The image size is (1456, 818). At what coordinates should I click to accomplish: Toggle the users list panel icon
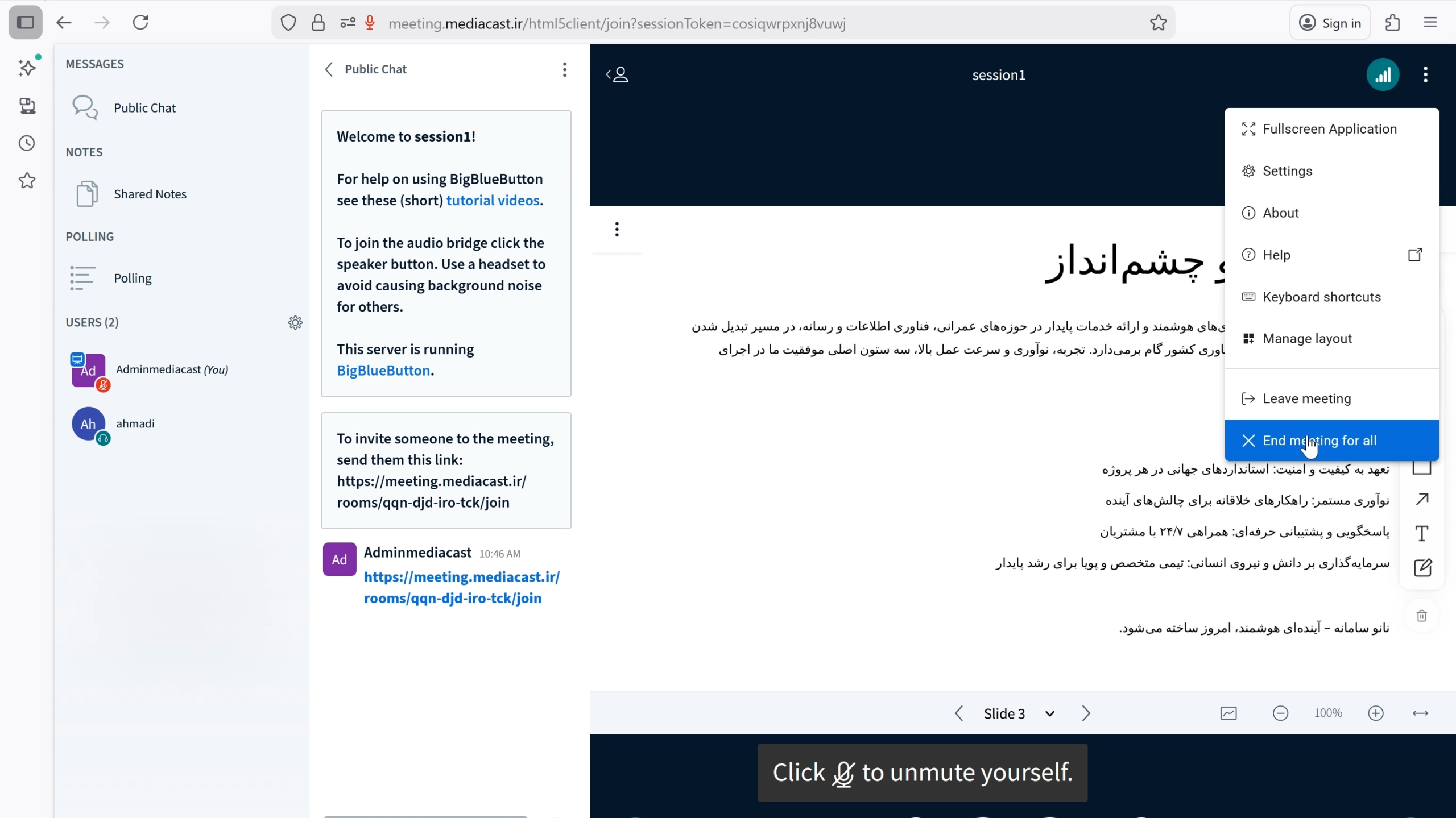click(x=617, y=74)
